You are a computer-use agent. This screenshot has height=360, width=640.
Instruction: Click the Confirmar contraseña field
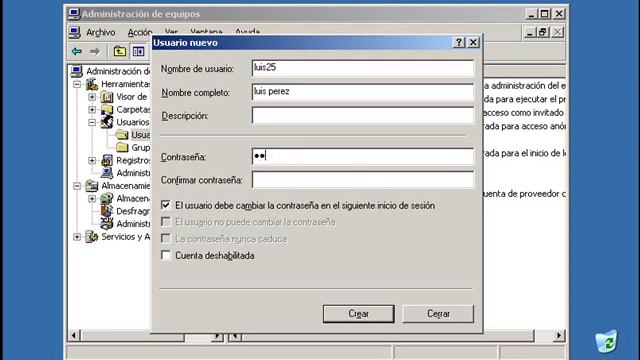coord(363,180)
